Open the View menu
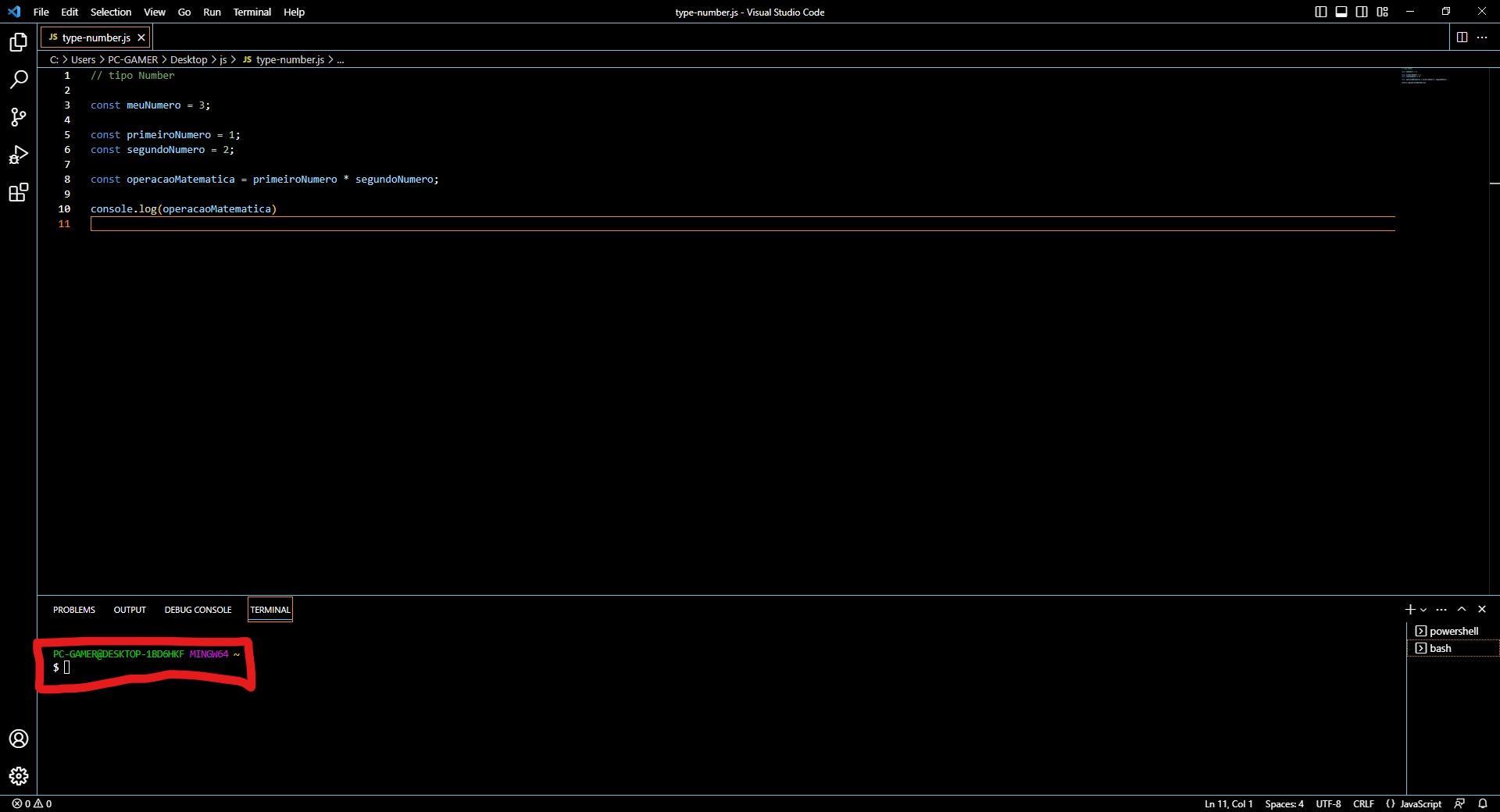Viewport: 1500px width, 812px height. click(155, 12)
